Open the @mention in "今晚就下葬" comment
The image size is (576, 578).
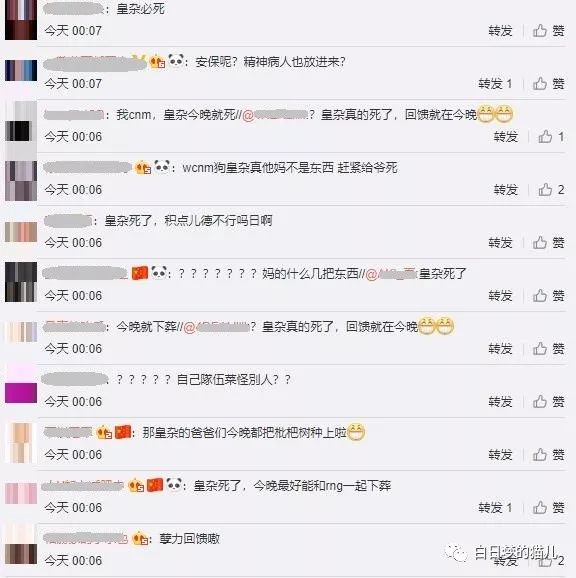[216, 327]
